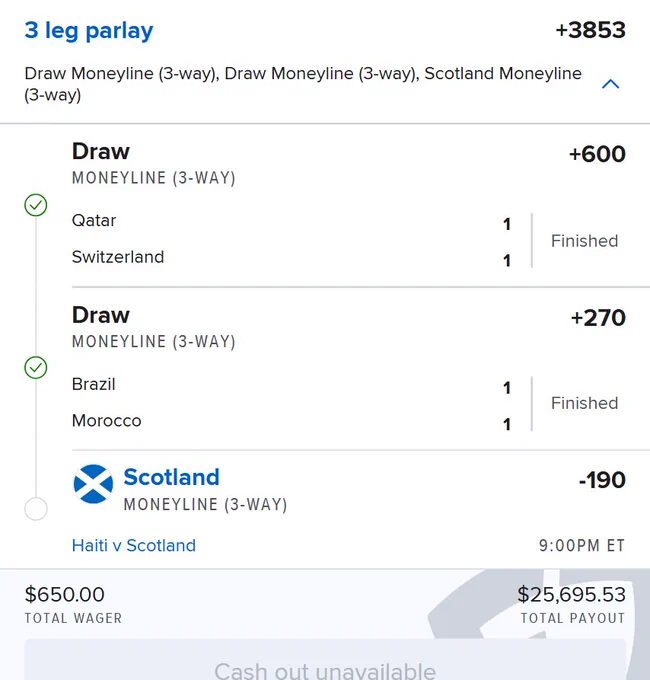
Task: Click the +3853 parlay odds
Action: click(591, 30)
